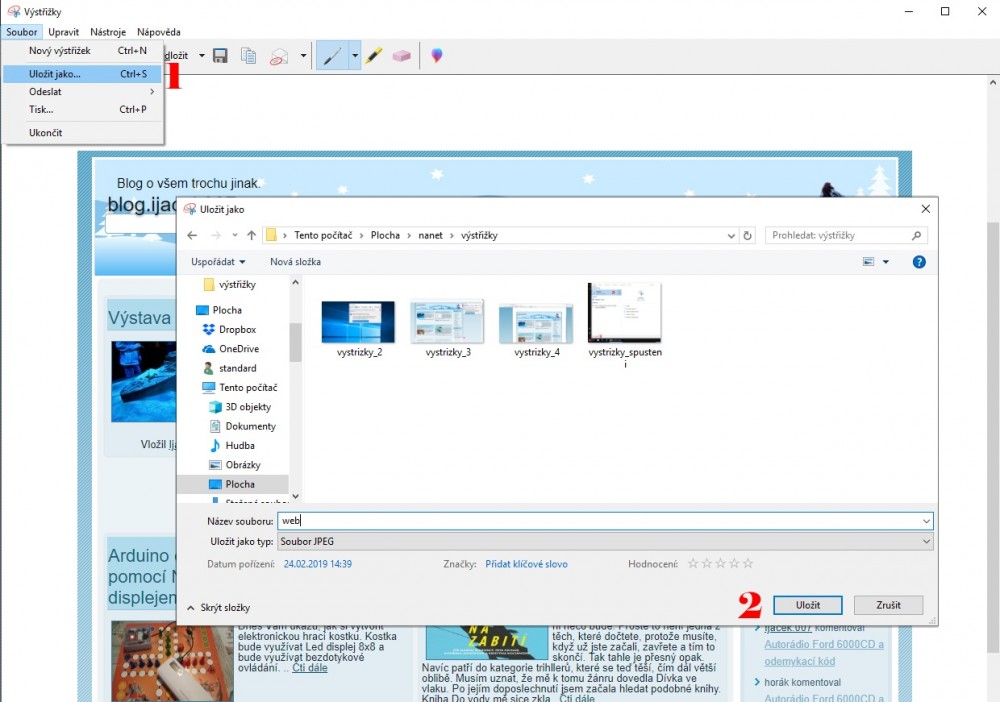The image size is (1000, 702).
Task: Click the send snip envelope icon
Action: point(279,56)
